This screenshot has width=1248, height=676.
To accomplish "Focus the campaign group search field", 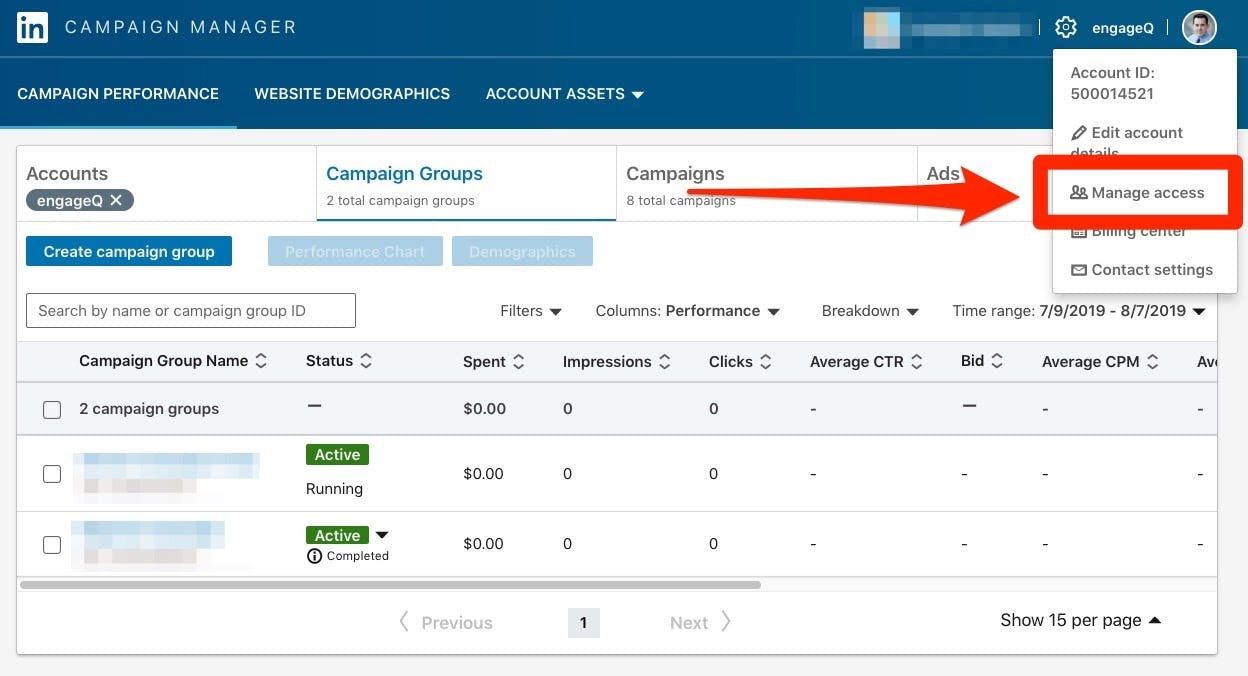I will pyautogui.click(x=191, y=311).
